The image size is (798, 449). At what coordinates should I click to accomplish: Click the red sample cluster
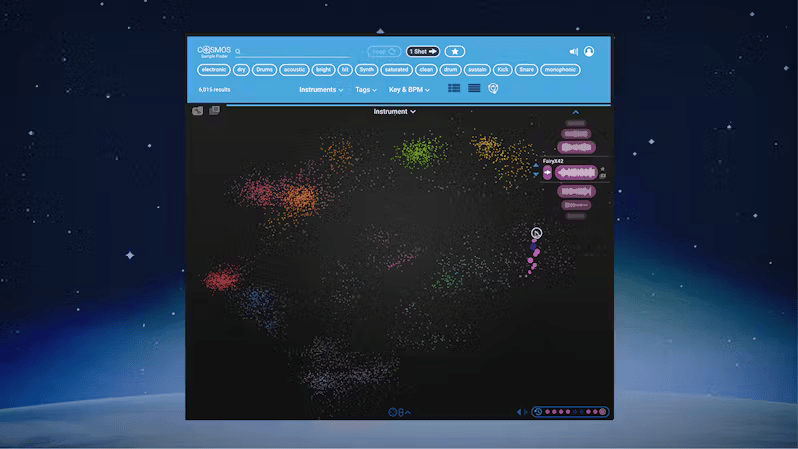(222, 279)
